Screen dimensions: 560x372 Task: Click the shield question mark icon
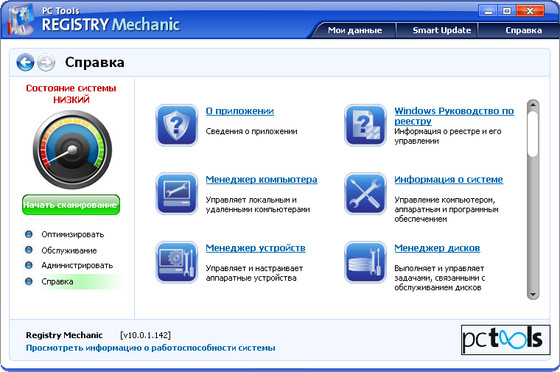coord(176,125)
